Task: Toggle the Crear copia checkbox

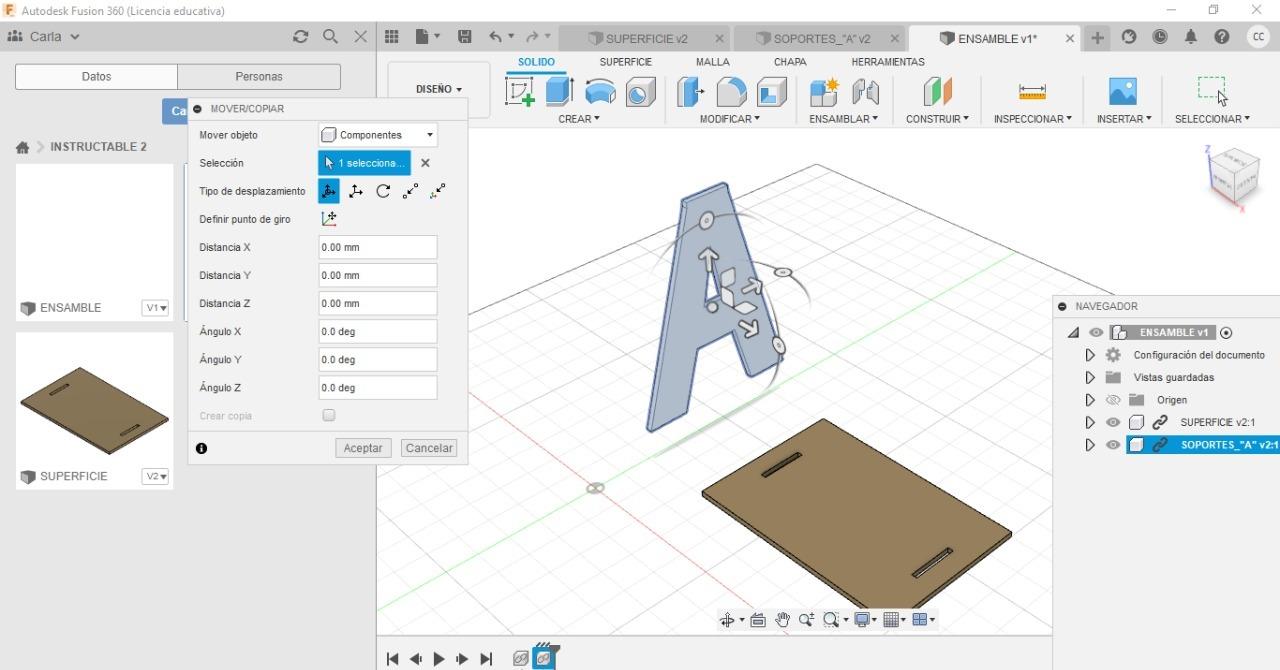Action: 329,415
